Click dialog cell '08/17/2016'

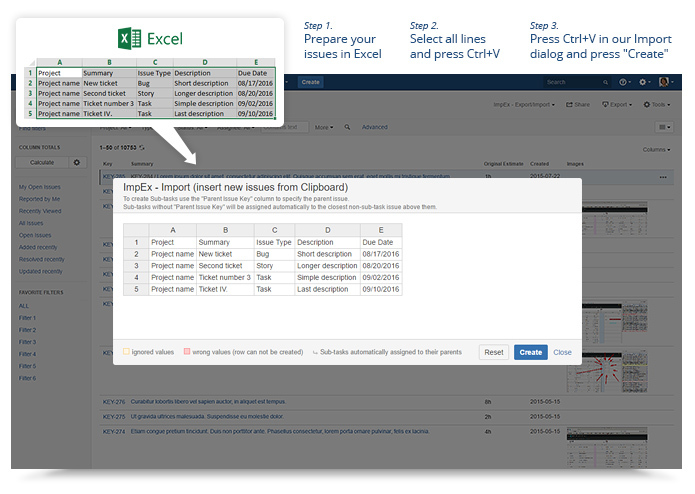381,254
